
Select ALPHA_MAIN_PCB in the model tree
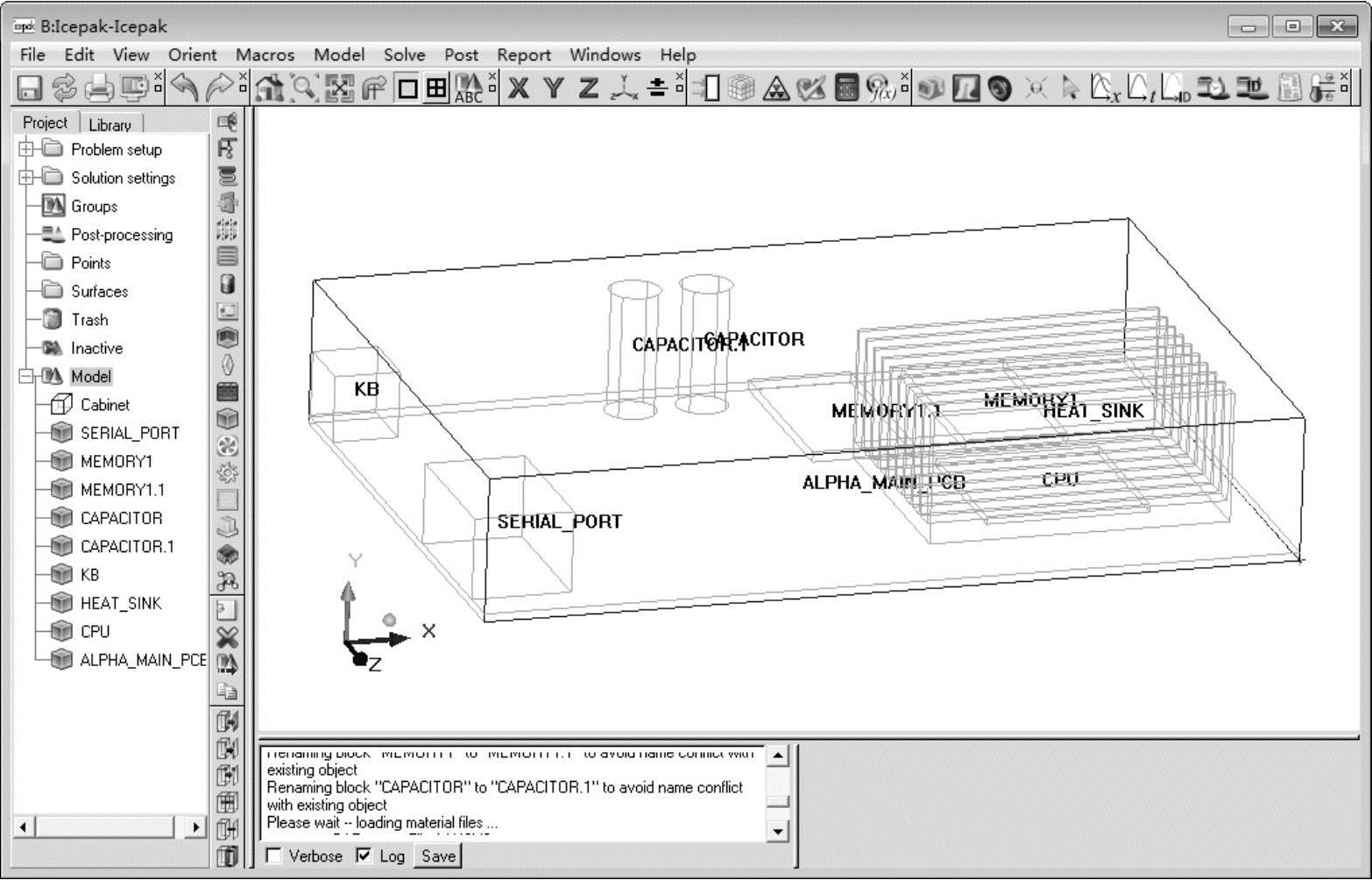tap(144, 660)
